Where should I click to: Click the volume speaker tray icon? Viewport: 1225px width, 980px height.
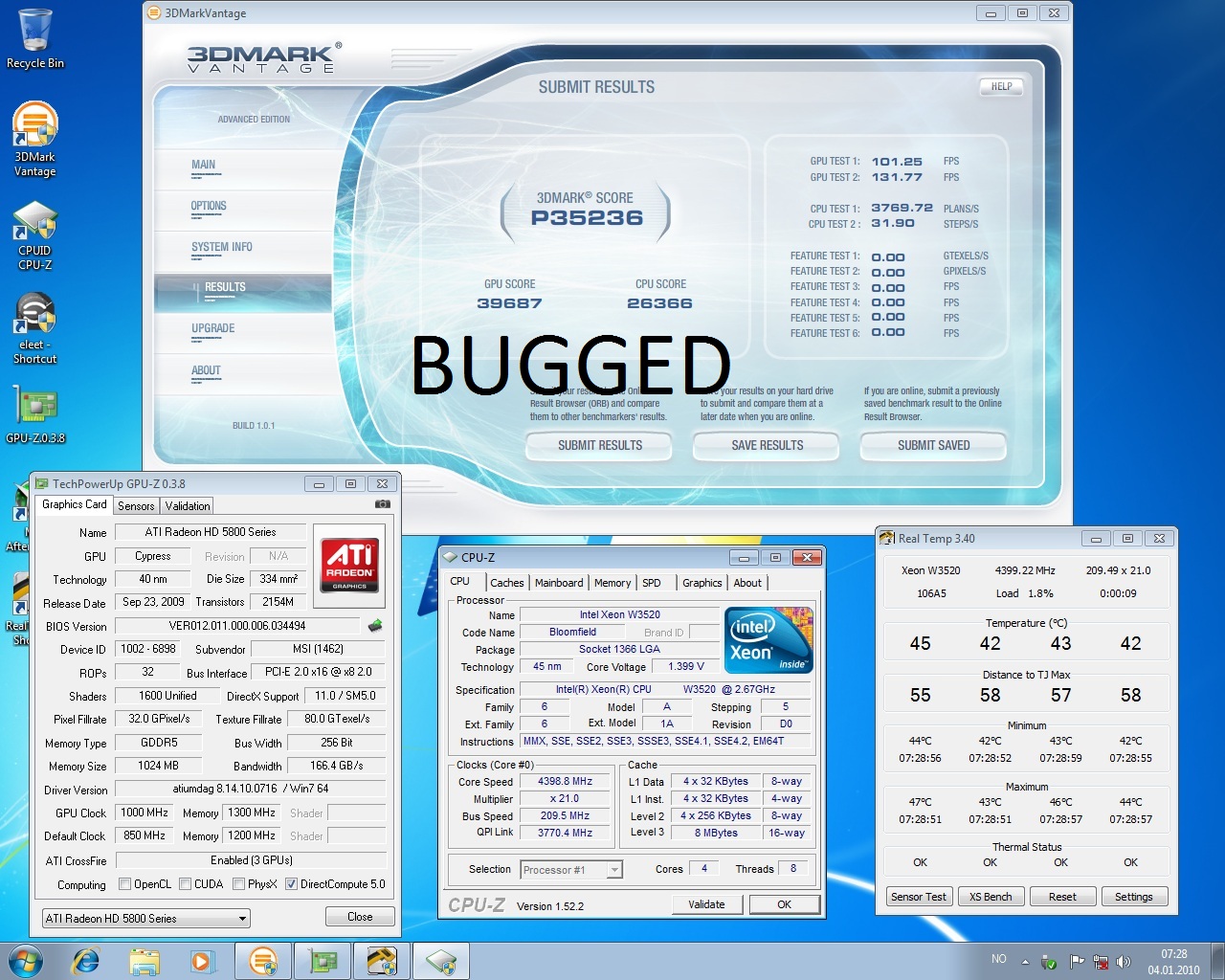pos(1124,962)
